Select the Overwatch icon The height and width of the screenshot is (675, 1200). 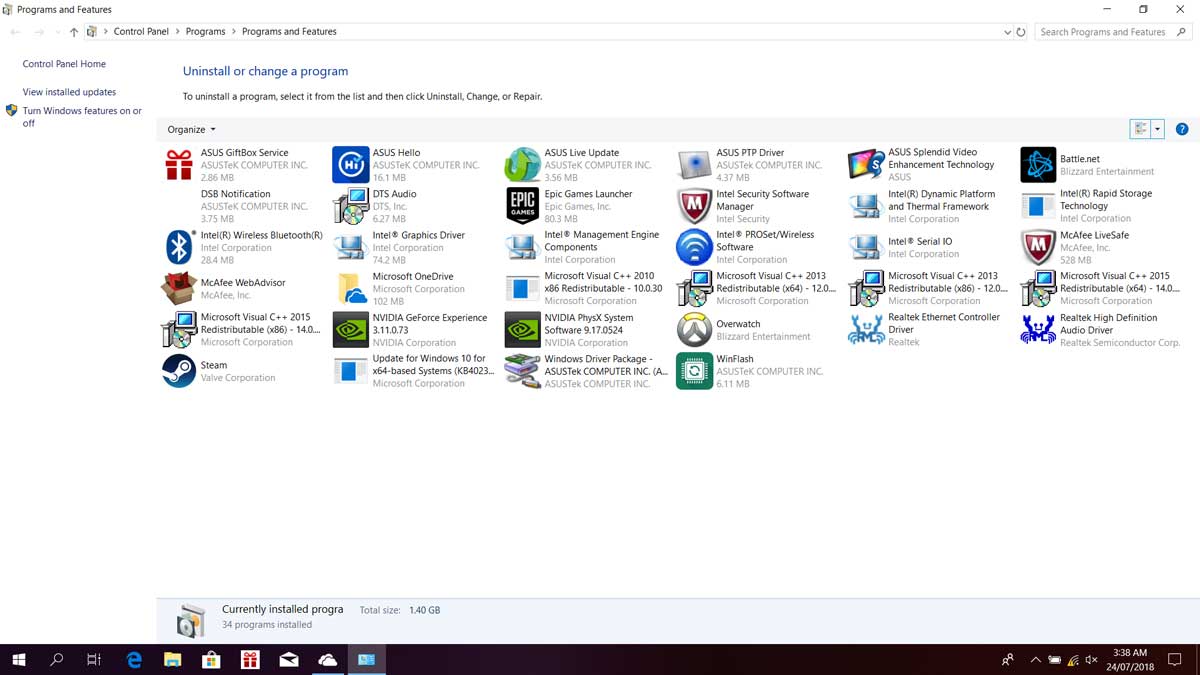[x=694, y=330]
